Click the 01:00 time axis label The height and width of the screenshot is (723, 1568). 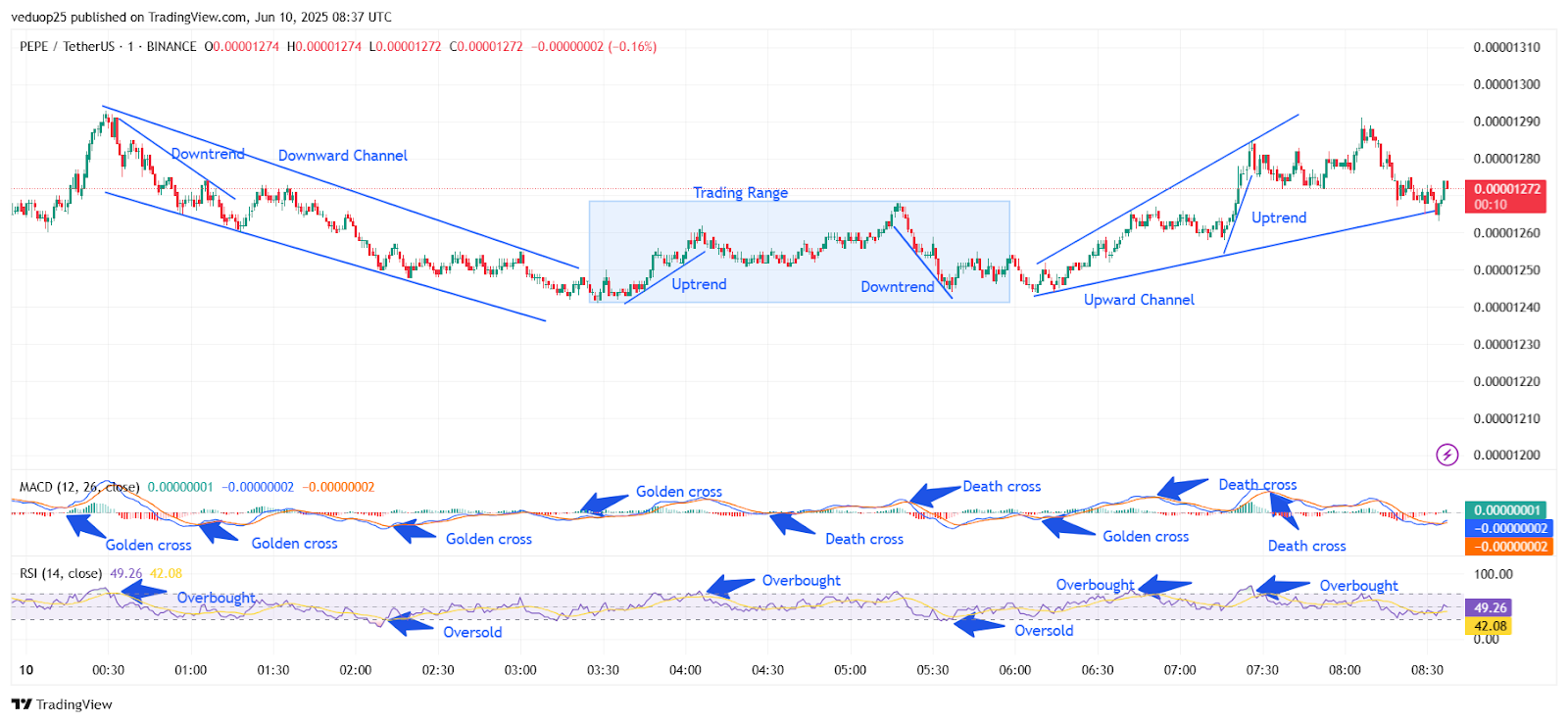[x=190, y=670]
